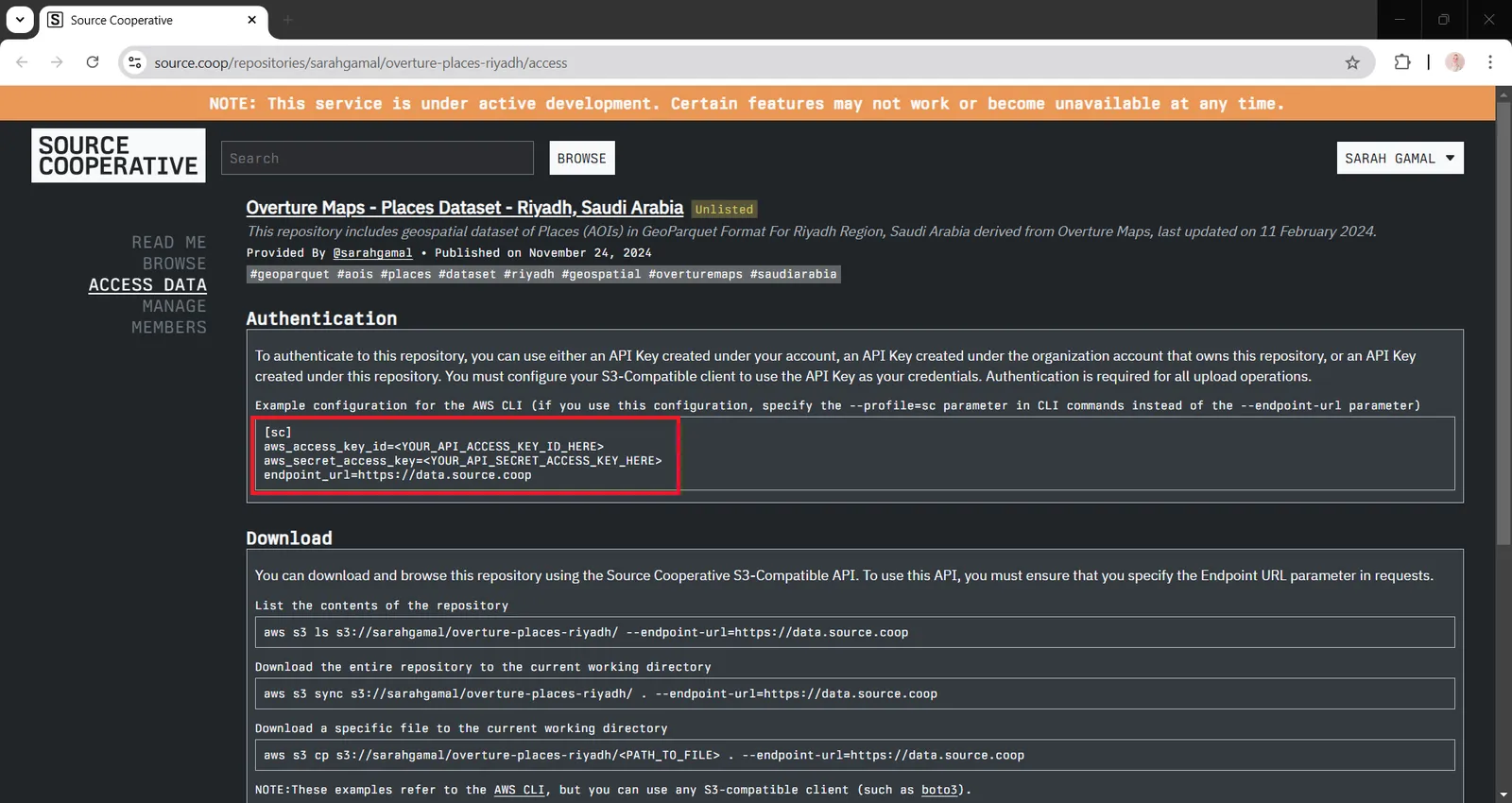Click the 'Download a specific file' label
The image size is (1512, 803).
click(461, 728)
